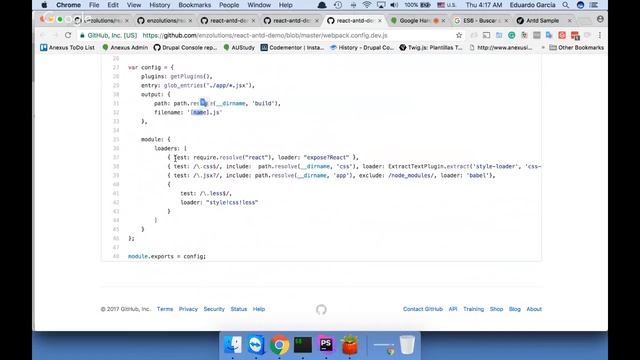Switch to the Antd Sample tab
This screenshot has height=360, width=640.
point(543,20)
